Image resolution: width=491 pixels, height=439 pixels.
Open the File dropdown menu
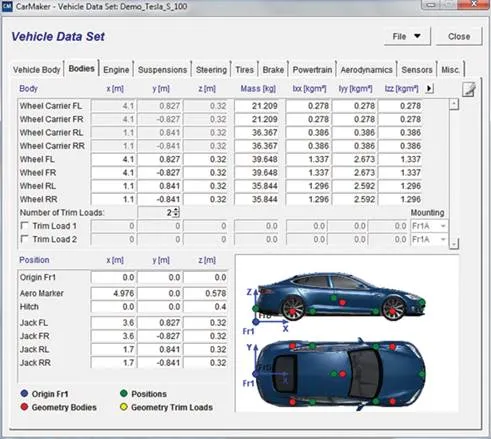point(406,36)
